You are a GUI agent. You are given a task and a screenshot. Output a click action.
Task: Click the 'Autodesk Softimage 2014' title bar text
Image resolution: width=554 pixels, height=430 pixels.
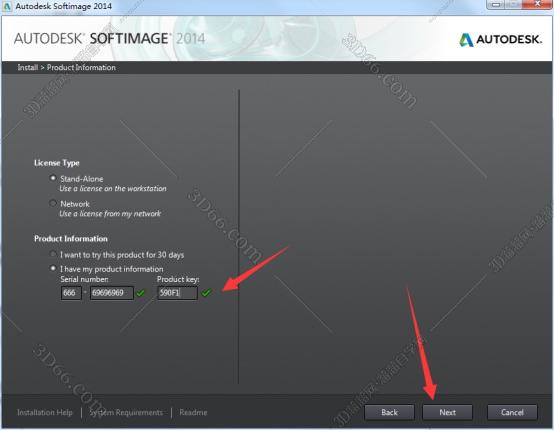[x=64, y=6]
